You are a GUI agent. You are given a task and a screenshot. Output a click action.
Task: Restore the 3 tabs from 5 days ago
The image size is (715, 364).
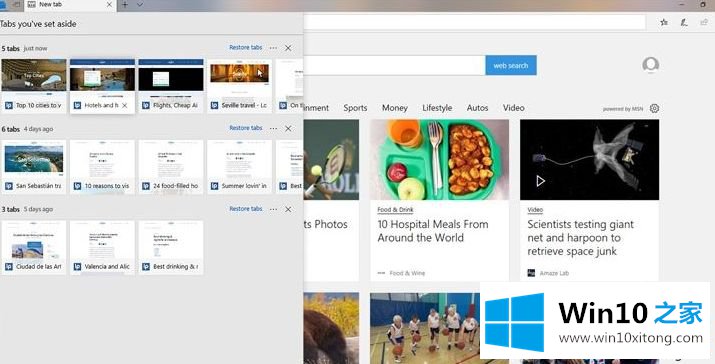coord(246,209)
